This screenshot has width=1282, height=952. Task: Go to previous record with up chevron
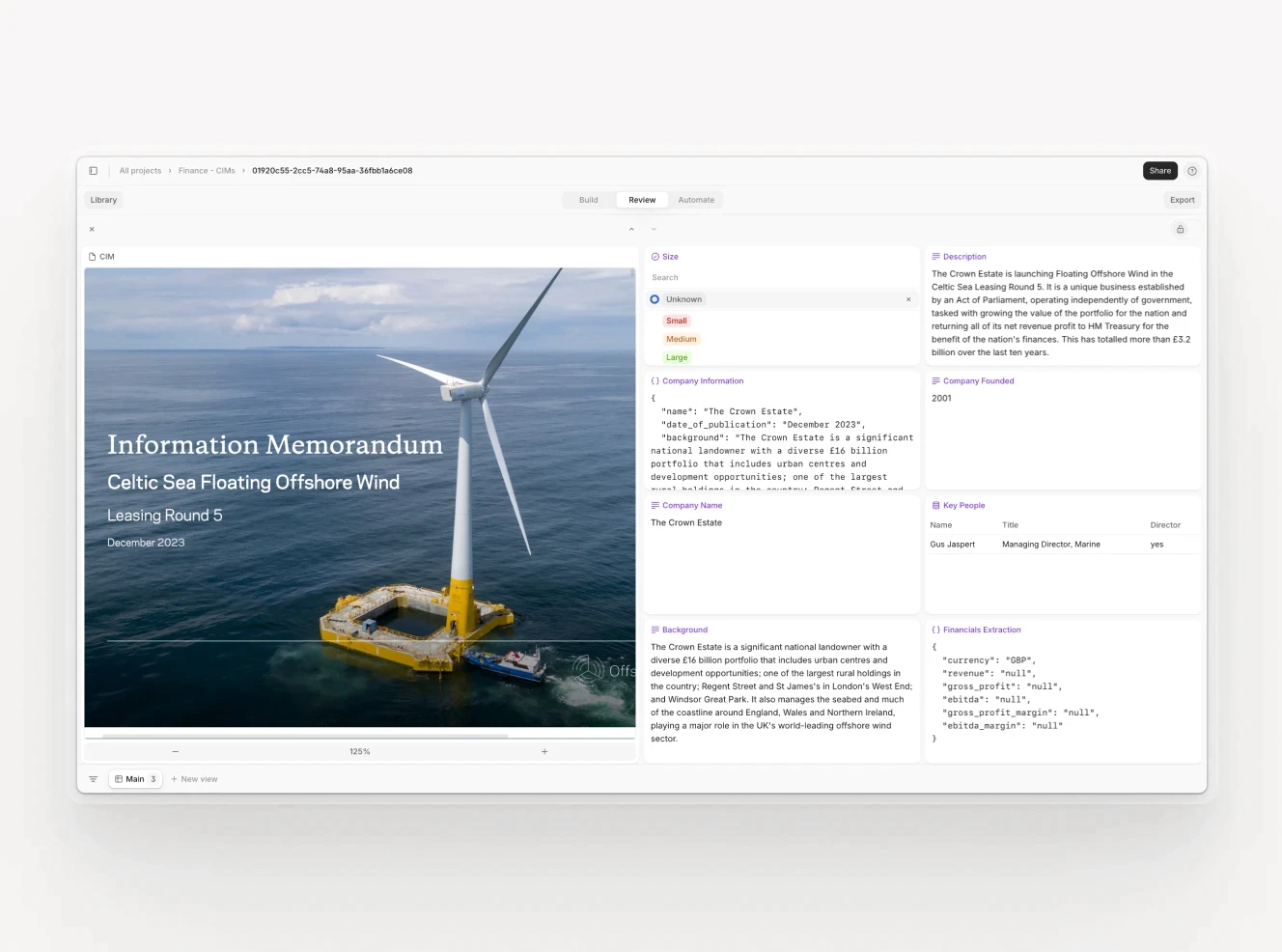[x=631, y=229]
